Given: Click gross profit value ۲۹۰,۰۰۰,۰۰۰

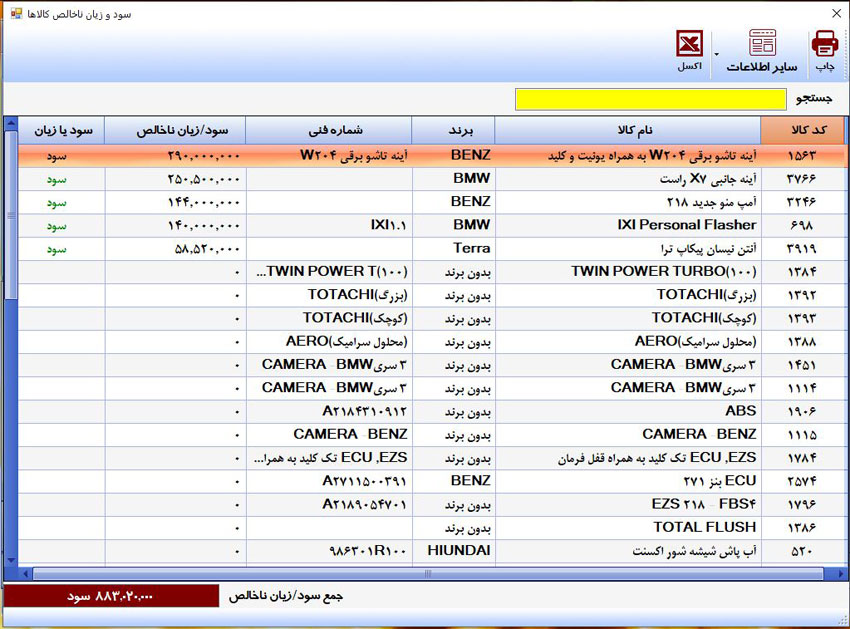Looking at the screenshot, I should [x=203, y=156].
